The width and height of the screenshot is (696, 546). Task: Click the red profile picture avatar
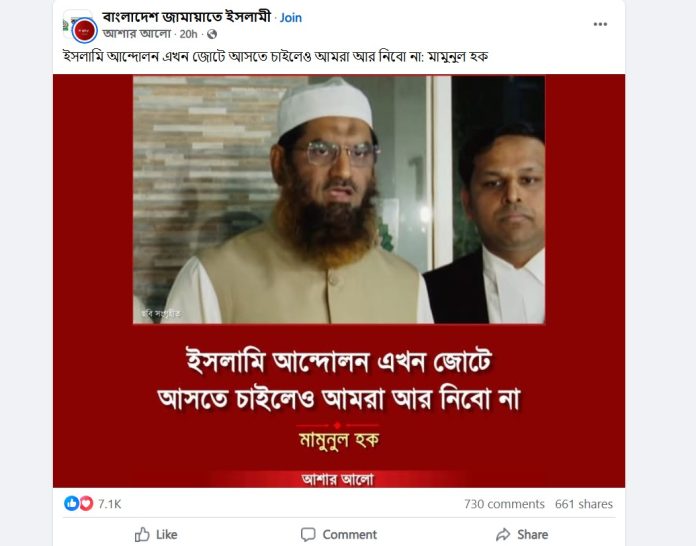point(84,31)
